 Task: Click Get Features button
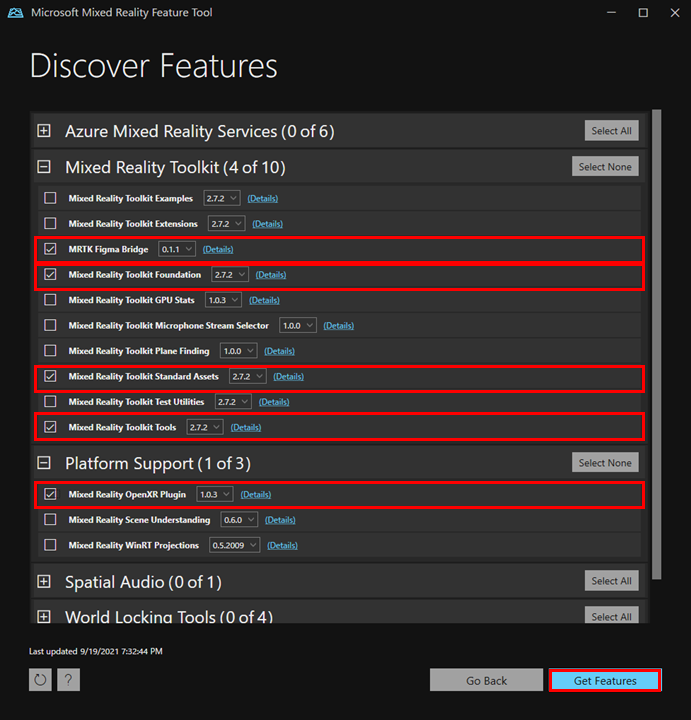tap(605, 681)
